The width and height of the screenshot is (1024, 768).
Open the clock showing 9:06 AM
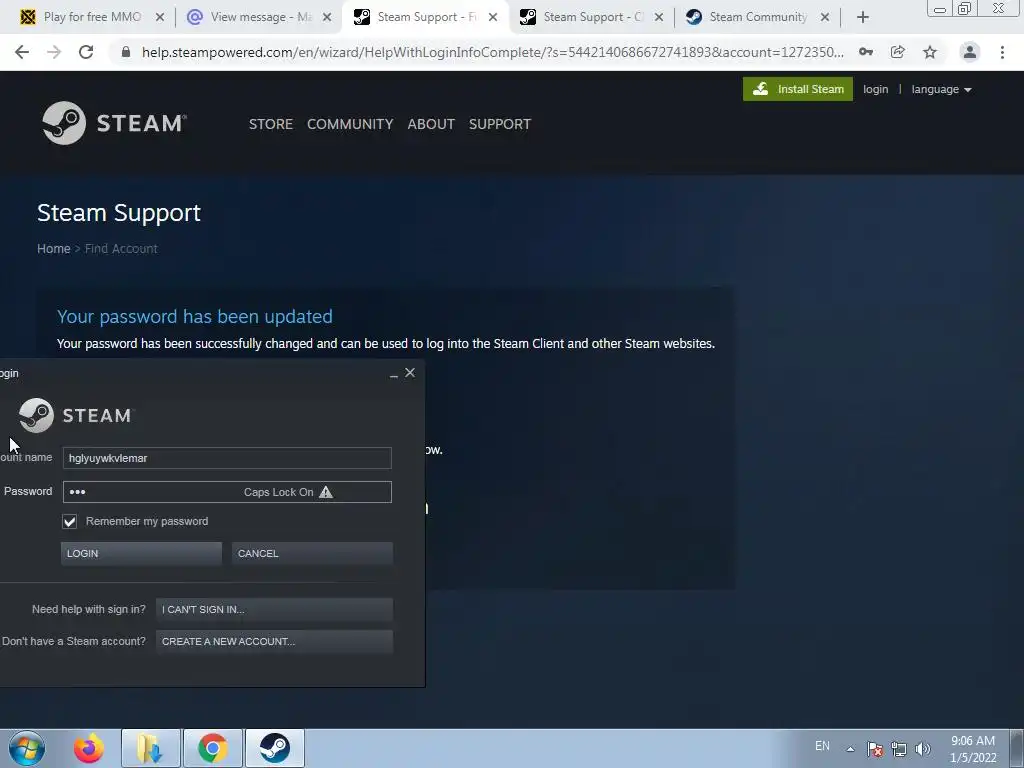973,749
